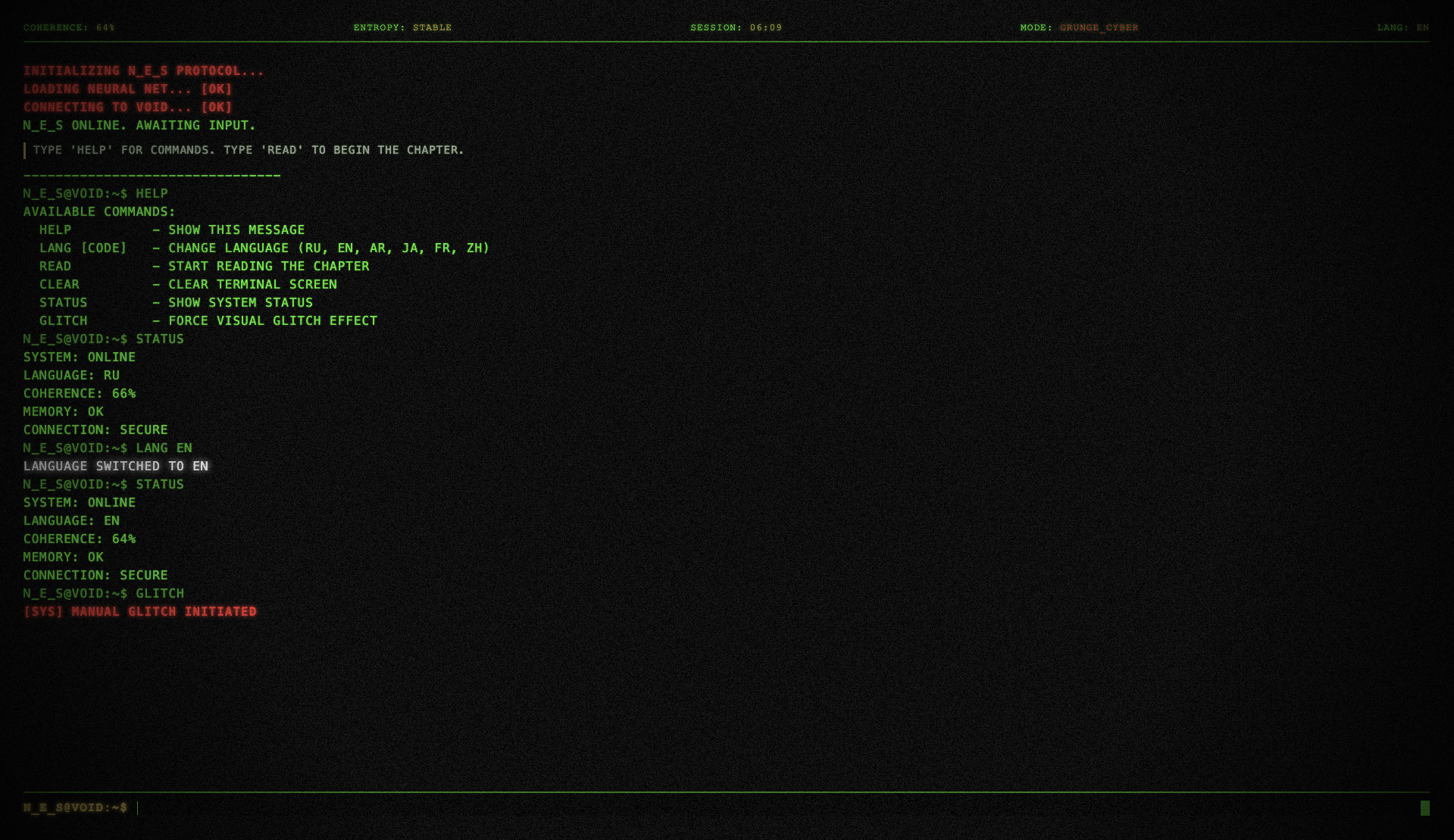
Task: Click the ENTROPY: STABLE header indicator
Action: click(x=402, y=27)
